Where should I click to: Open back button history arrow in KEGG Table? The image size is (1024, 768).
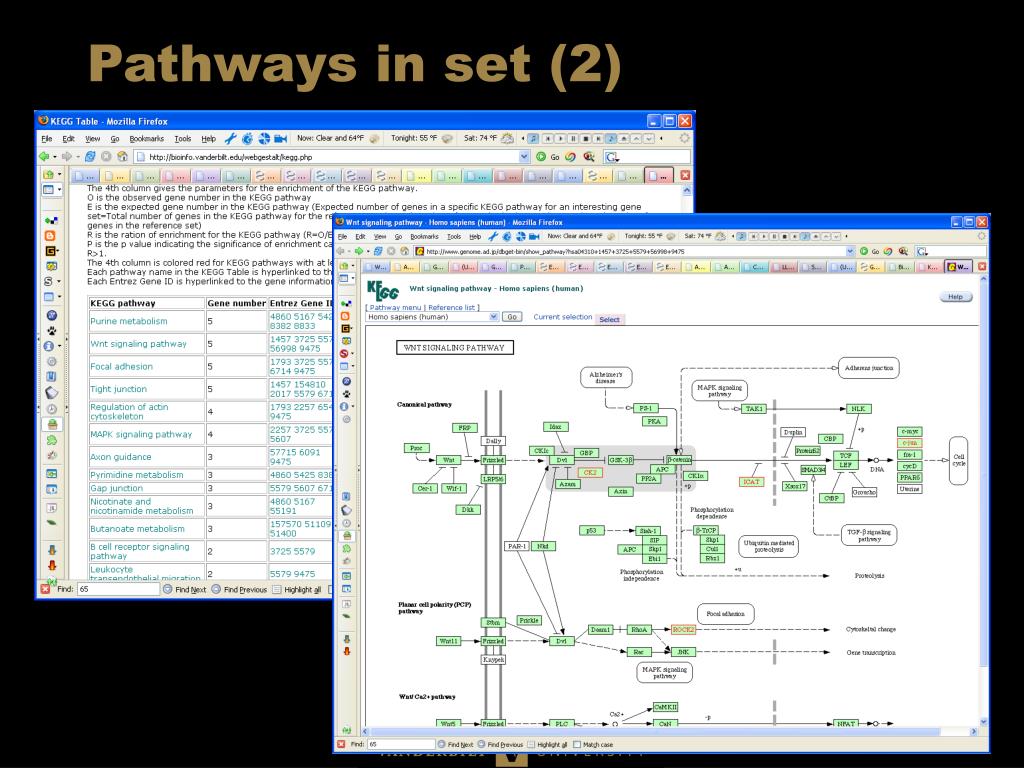(x=56, y=157)
